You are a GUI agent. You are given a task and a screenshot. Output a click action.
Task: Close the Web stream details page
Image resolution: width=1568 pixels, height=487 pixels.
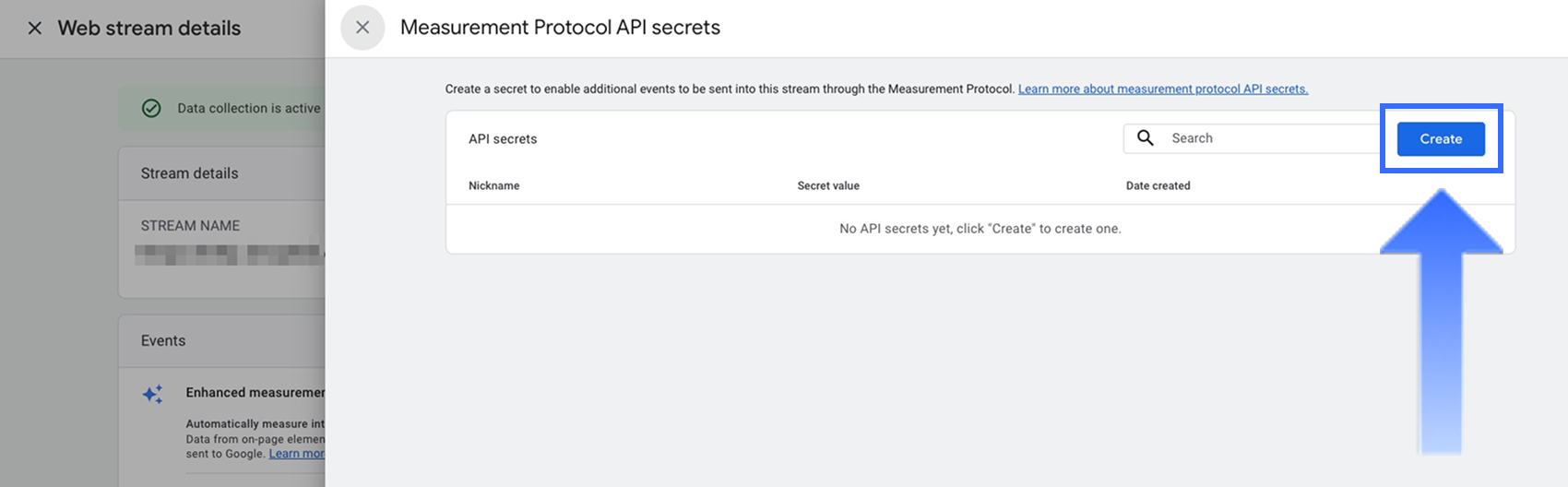click(35, 29)
